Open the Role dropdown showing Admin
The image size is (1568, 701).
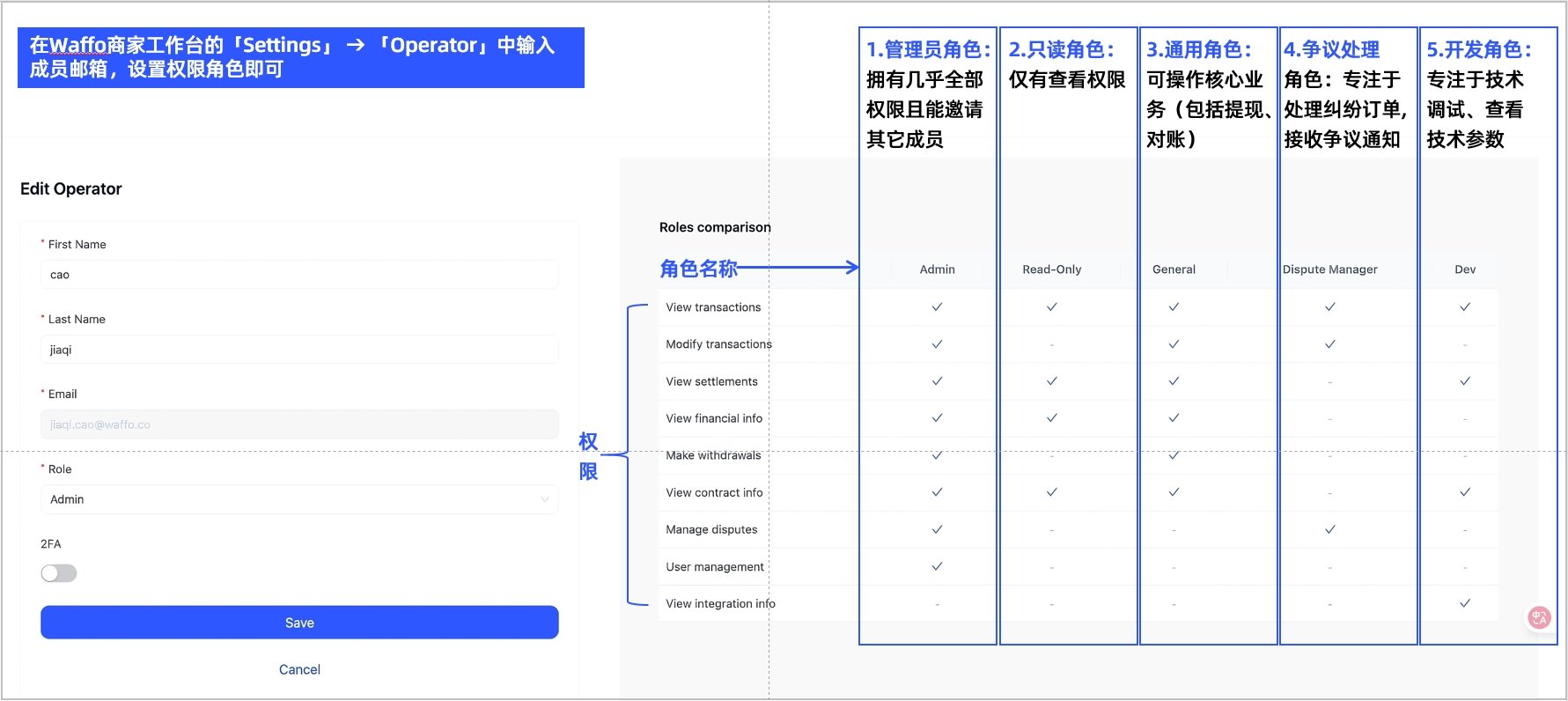[x=299, y=499]
